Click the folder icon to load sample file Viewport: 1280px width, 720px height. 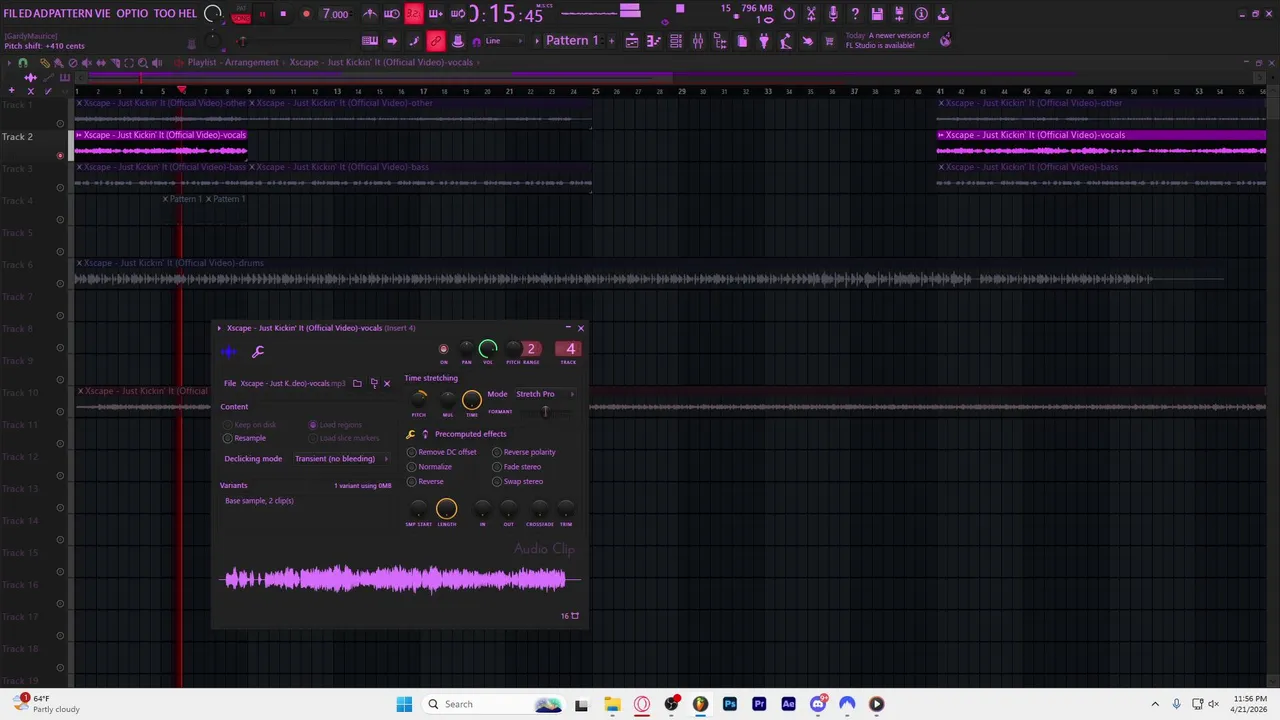(357, 383)
